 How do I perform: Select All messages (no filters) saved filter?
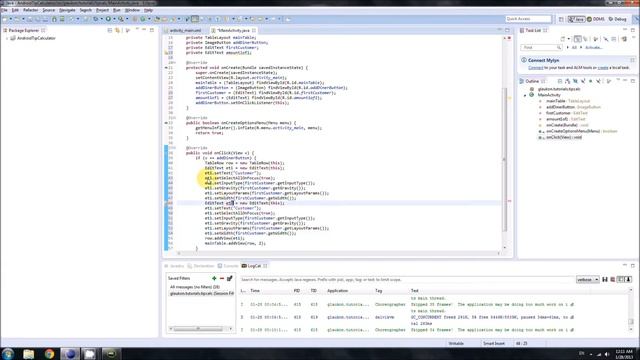pos(195,287)
